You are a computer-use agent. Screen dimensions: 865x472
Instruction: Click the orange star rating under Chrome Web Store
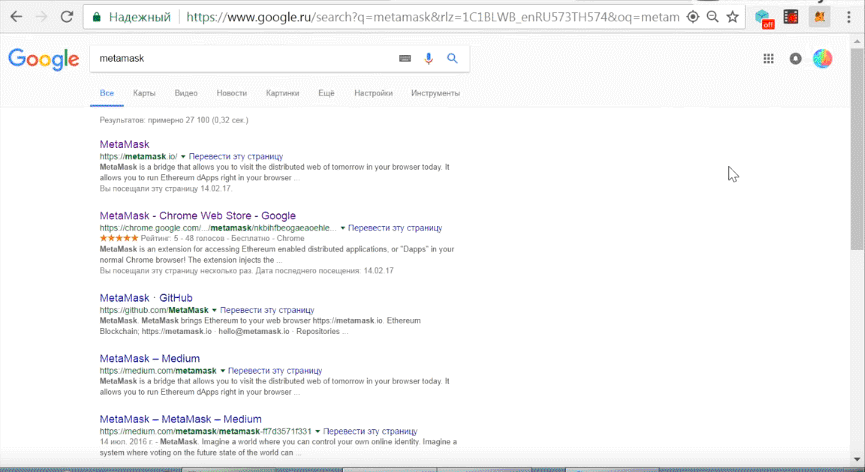119,238
